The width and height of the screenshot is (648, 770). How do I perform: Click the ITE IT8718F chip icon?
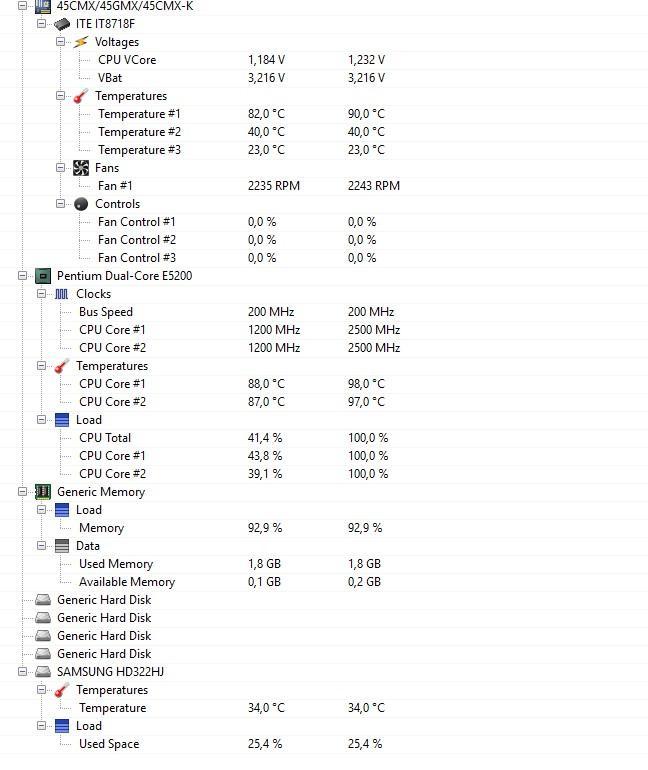pos(62,24)
